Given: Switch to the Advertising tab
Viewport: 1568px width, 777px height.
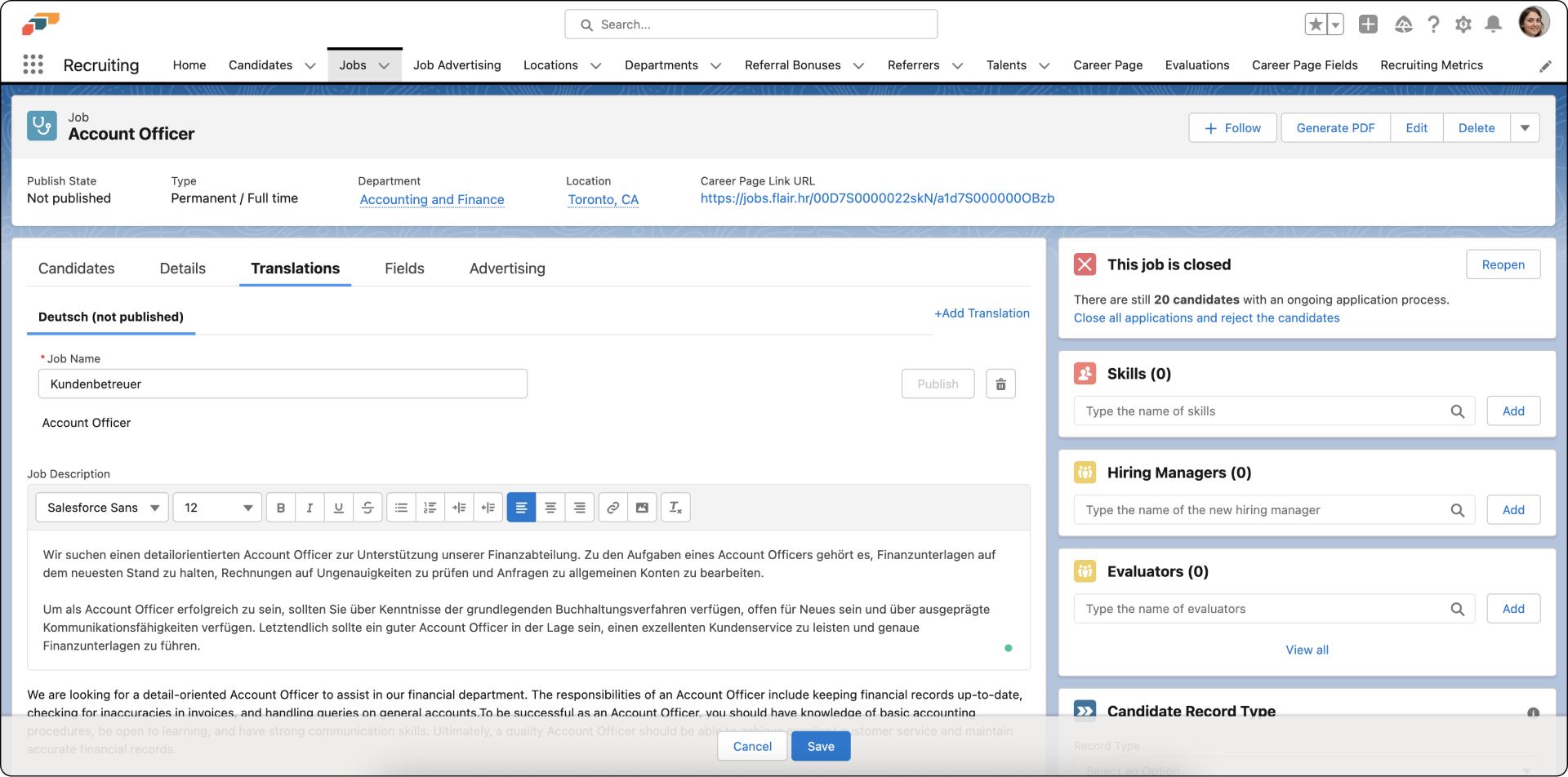Looking at the screenshot, I should pos(506,268).
